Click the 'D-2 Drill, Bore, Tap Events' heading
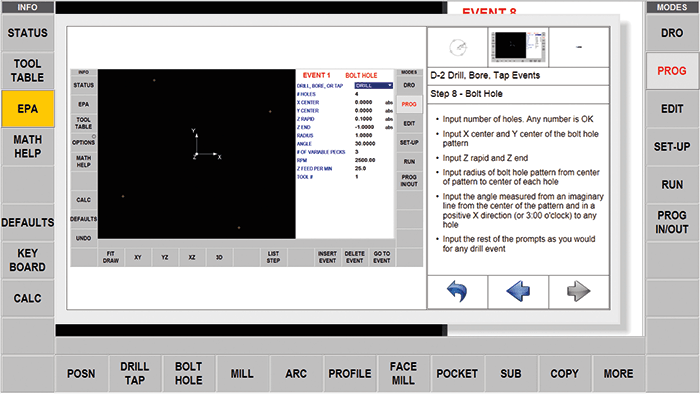Image resolution: width=700 pixels, height=394 pixels. (x=485, y=75)
